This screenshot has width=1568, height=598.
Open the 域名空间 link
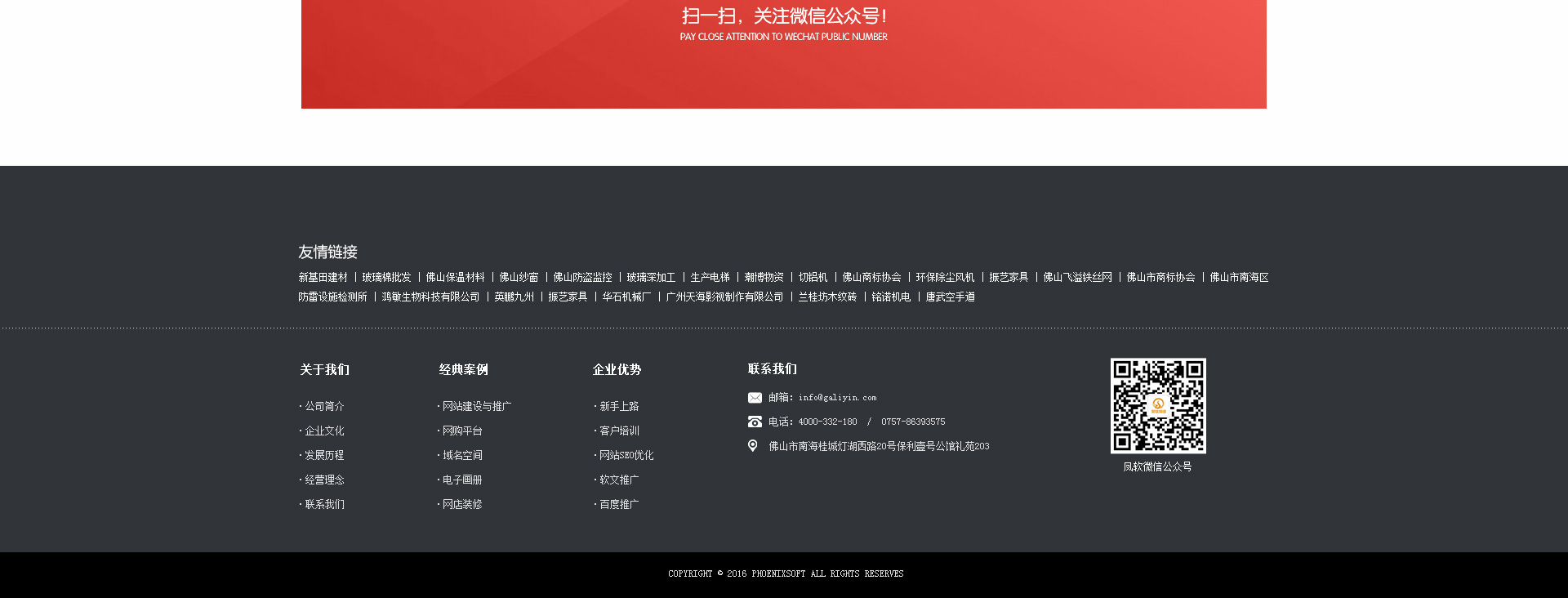click(x=462, y=456)
